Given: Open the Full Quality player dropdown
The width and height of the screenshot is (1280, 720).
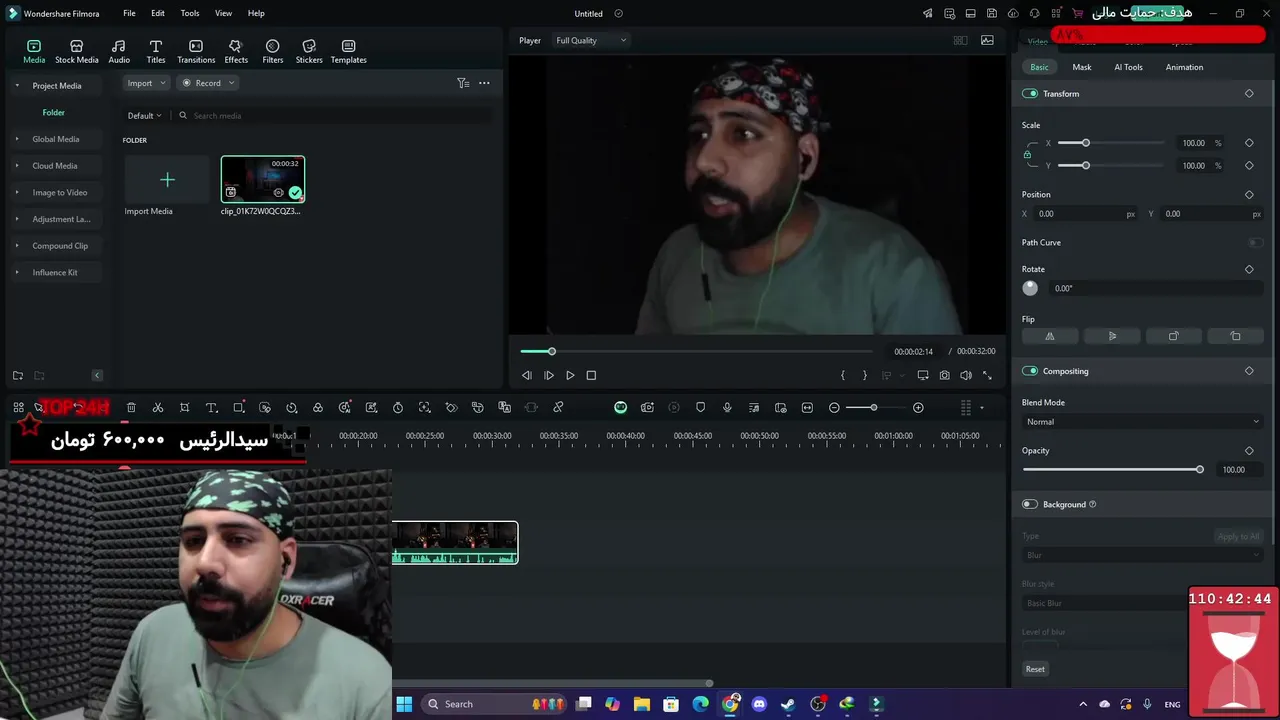Looking at the screenshot, I should (x=591, y=41).
